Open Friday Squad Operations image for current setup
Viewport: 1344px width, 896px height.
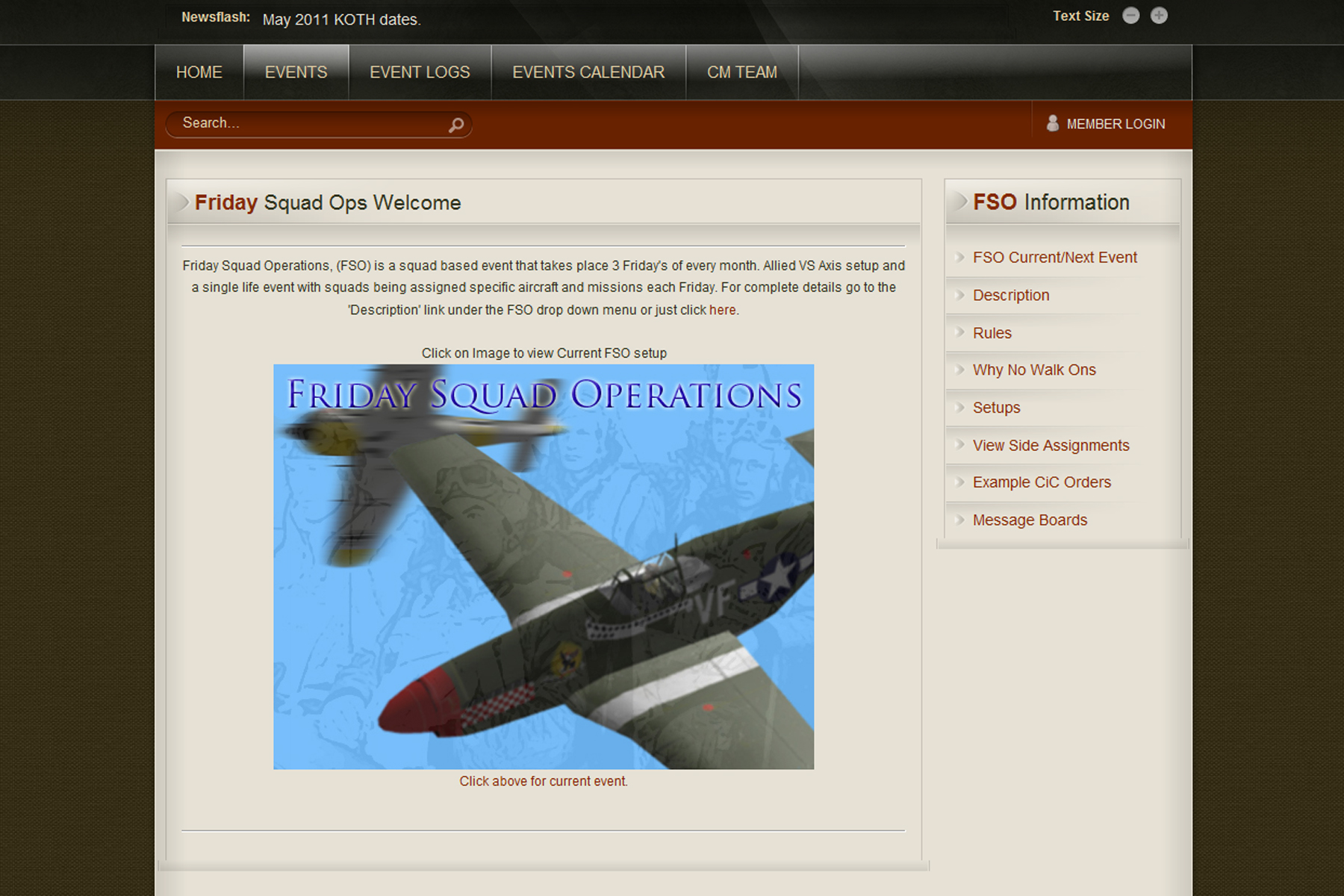coord(544,567)
